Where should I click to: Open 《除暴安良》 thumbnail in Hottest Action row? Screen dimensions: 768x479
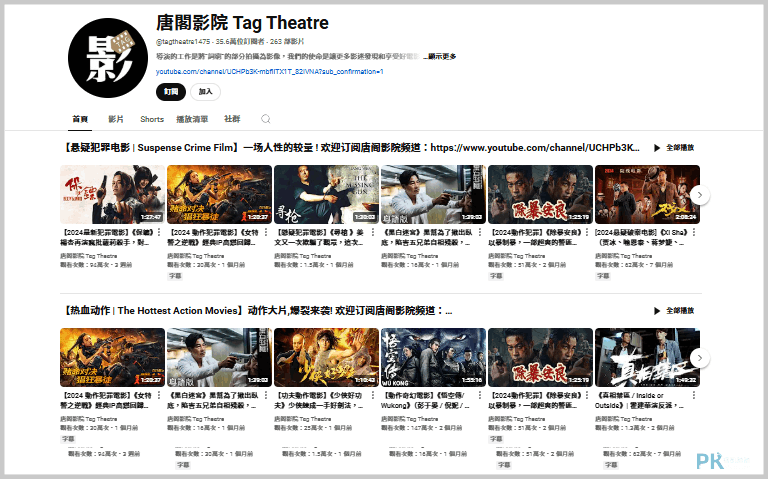click(x=540, y=358)
